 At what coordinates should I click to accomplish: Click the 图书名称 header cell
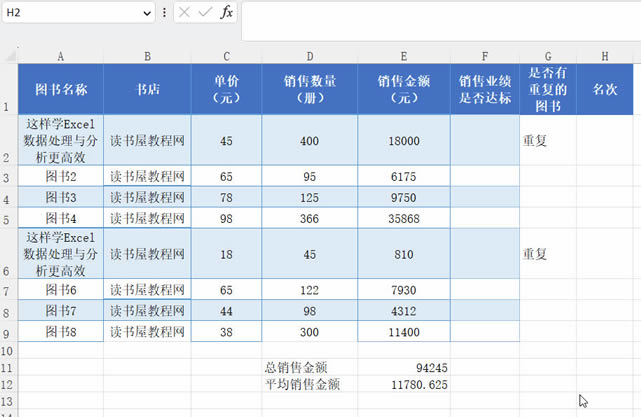click(x=60, y=90)
